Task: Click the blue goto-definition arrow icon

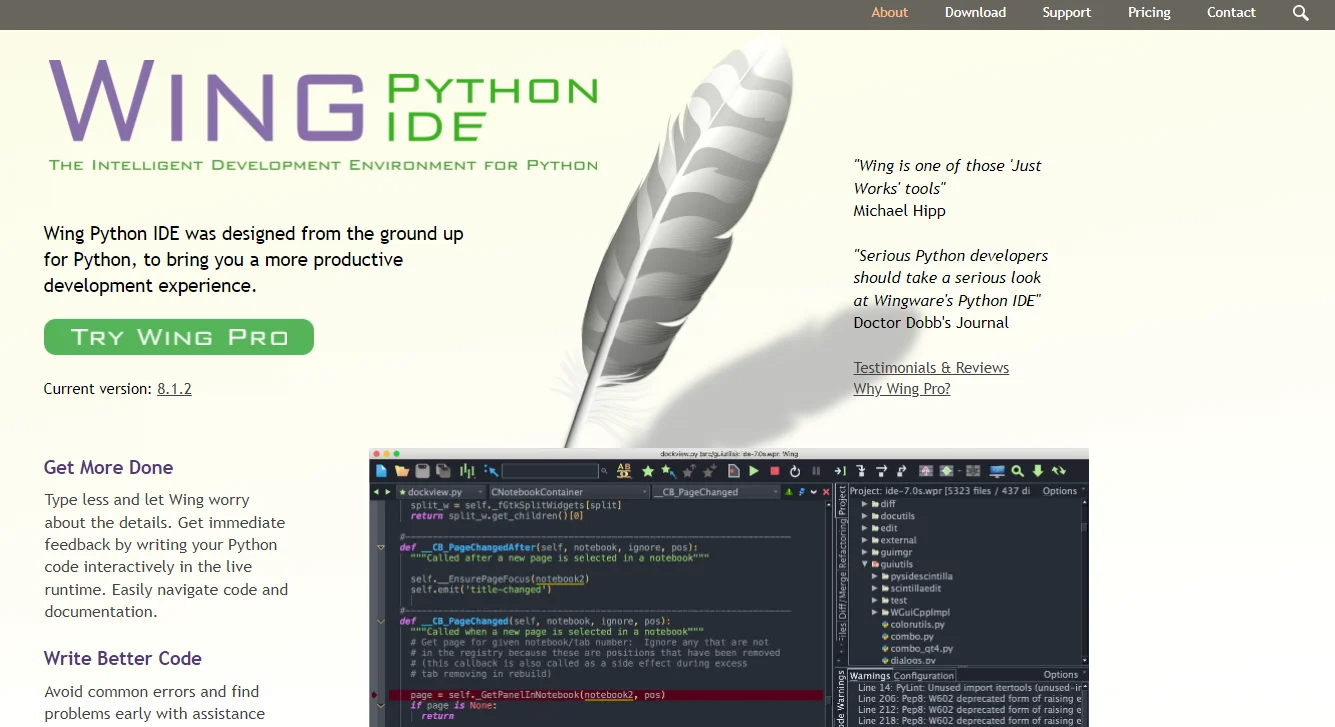Action: click(491, 470)
